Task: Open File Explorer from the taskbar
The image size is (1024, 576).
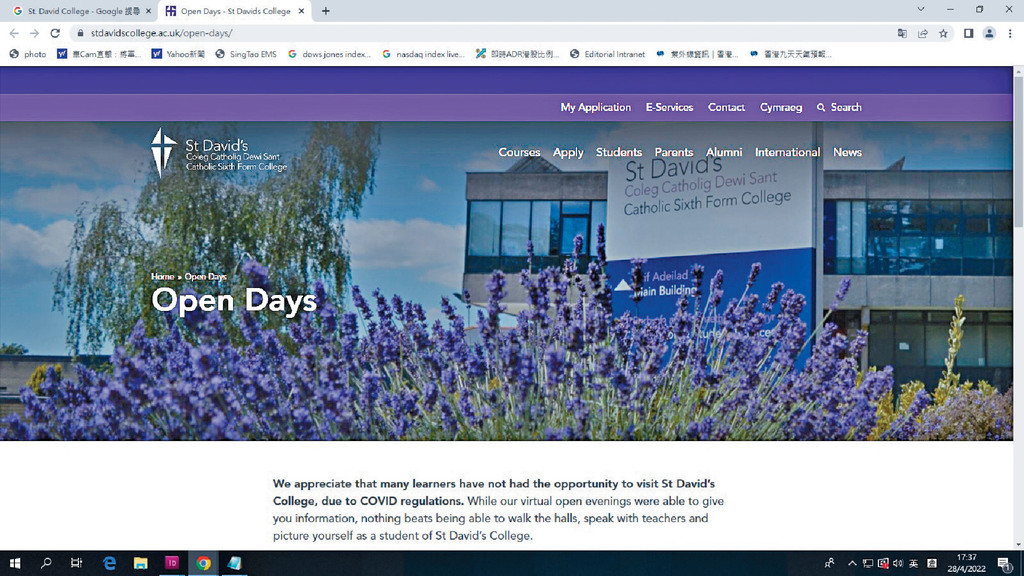Action: pos(140,563)
